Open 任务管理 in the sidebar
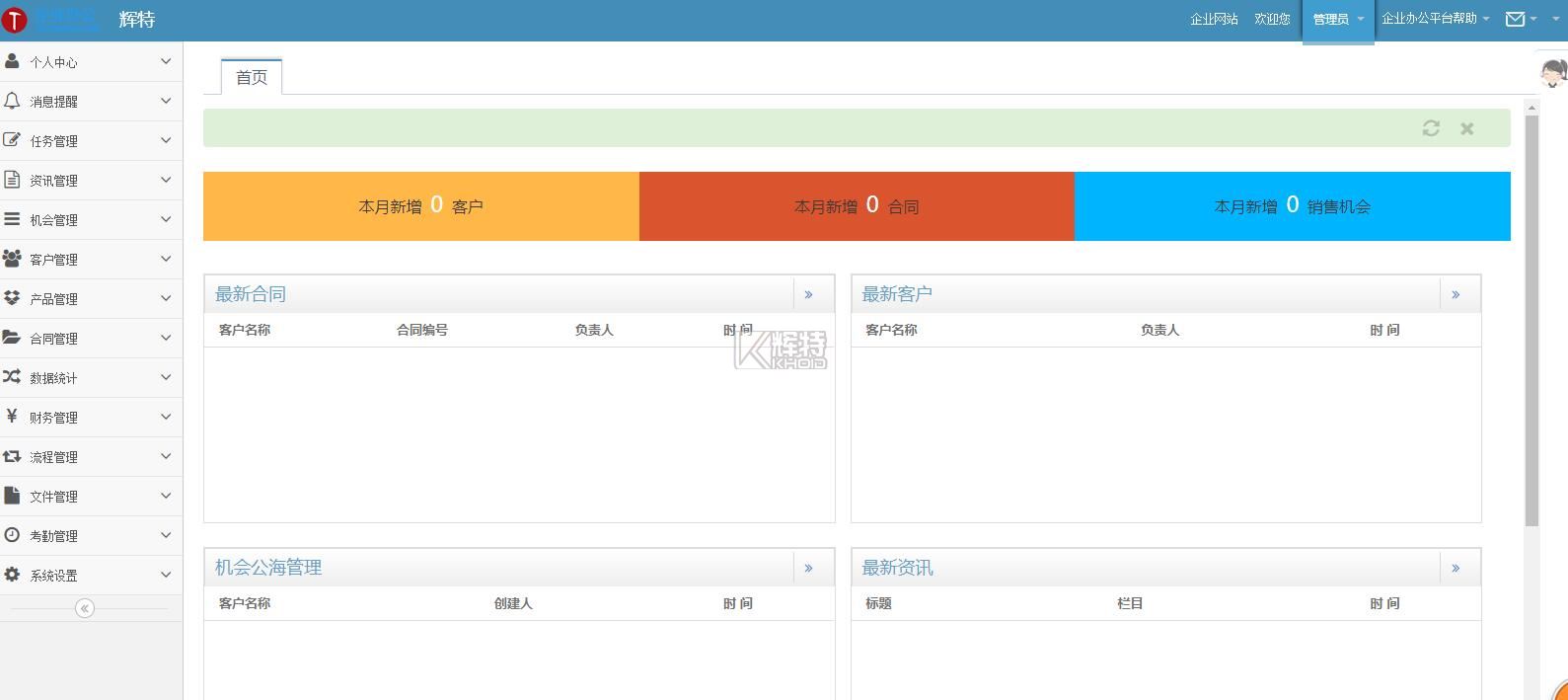The image size is (1568, 700). (x=54, y=141)
